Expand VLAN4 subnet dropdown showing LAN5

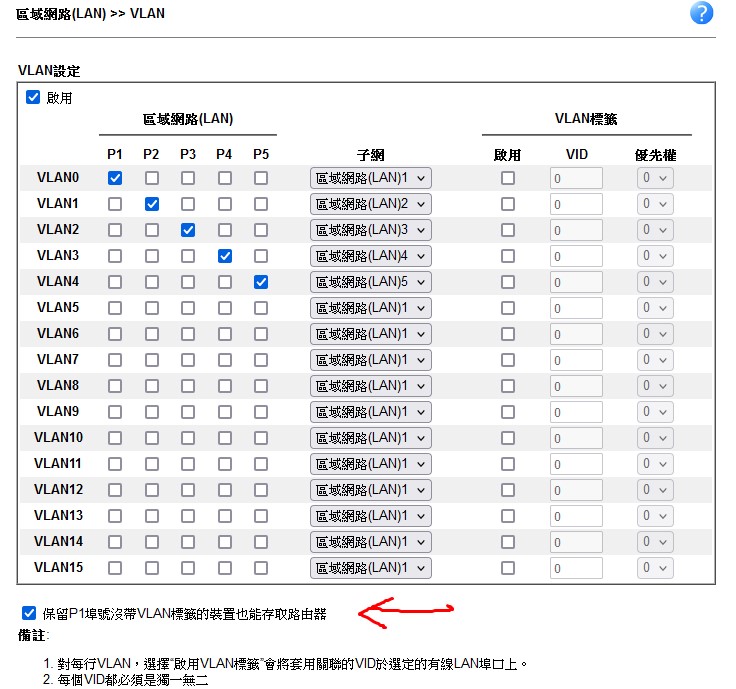371,282
